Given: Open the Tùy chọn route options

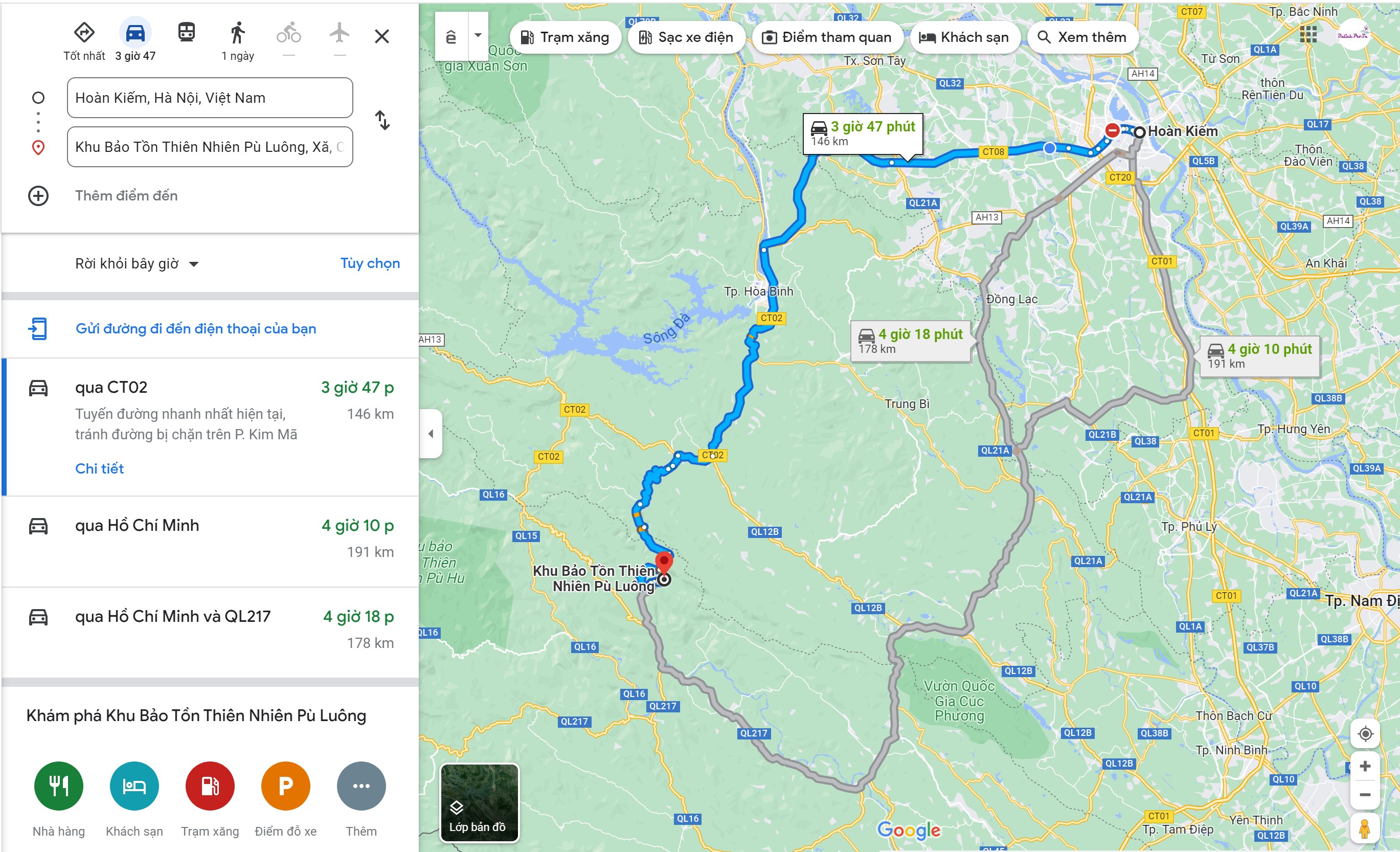Looking at the screenshot, I should (x=370, y=263).
